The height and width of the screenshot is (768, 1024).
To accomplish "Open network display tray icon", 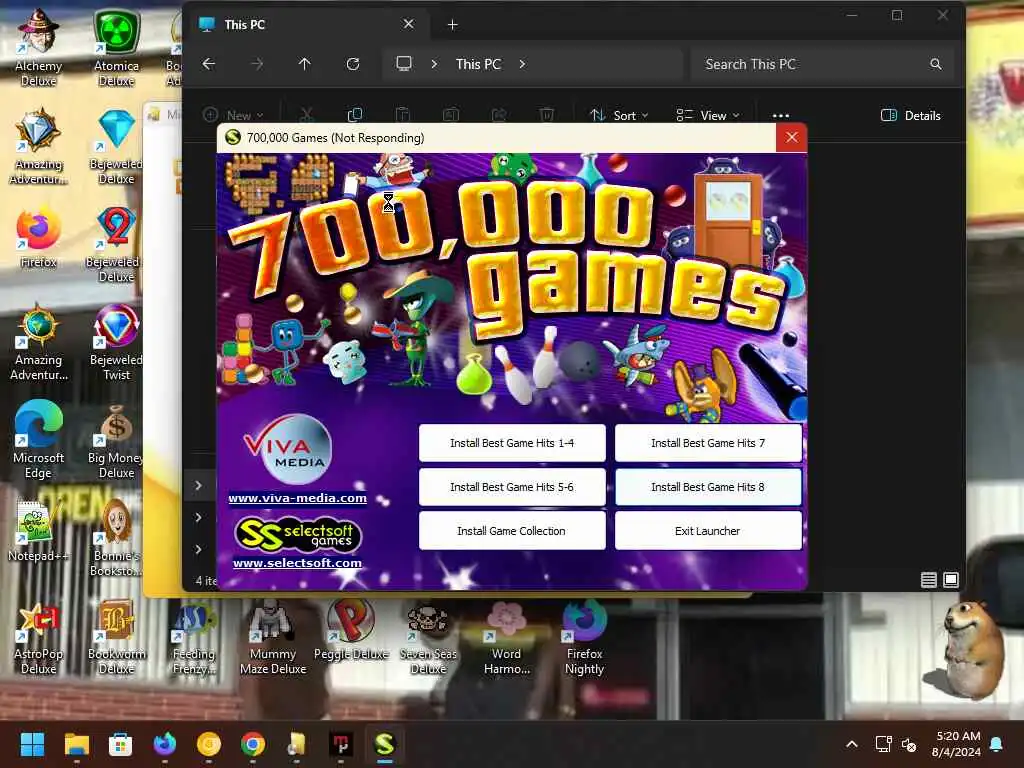I will 883,744.
